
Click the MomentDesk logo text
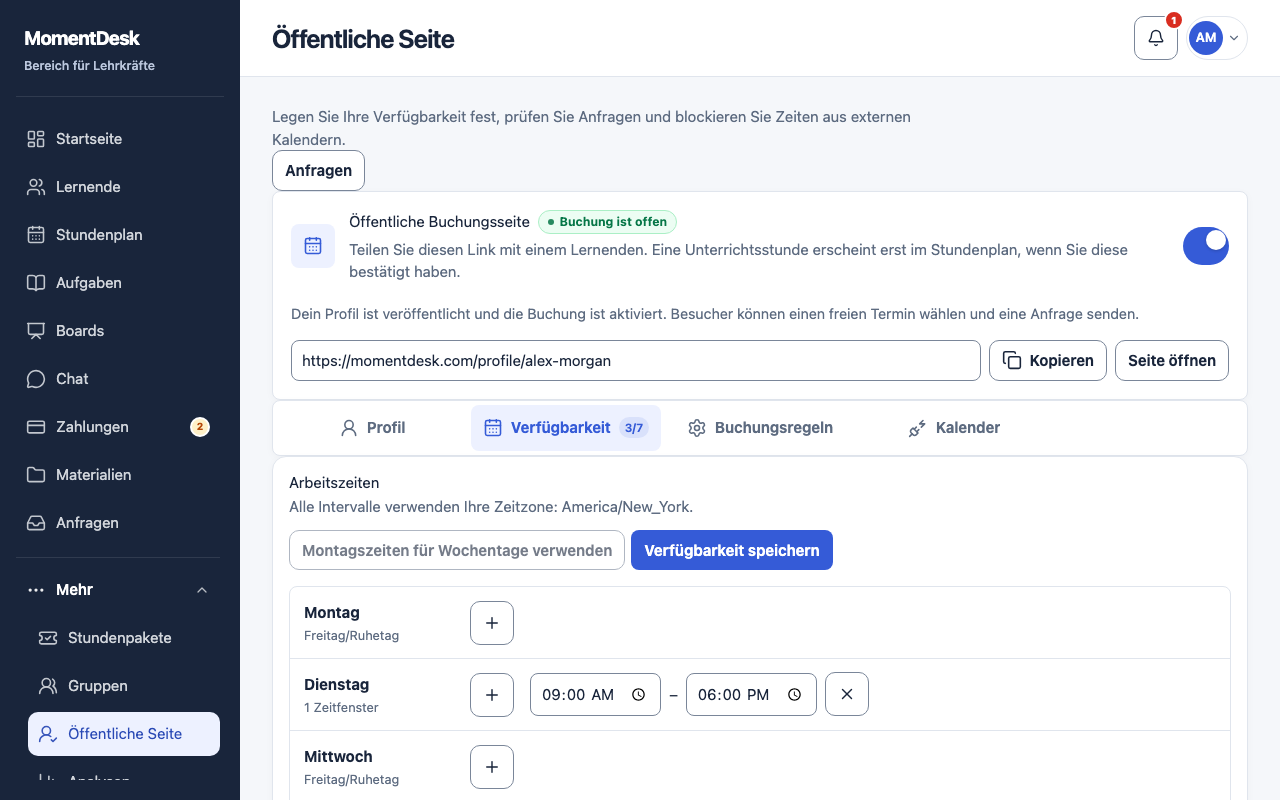click(82, 39)
